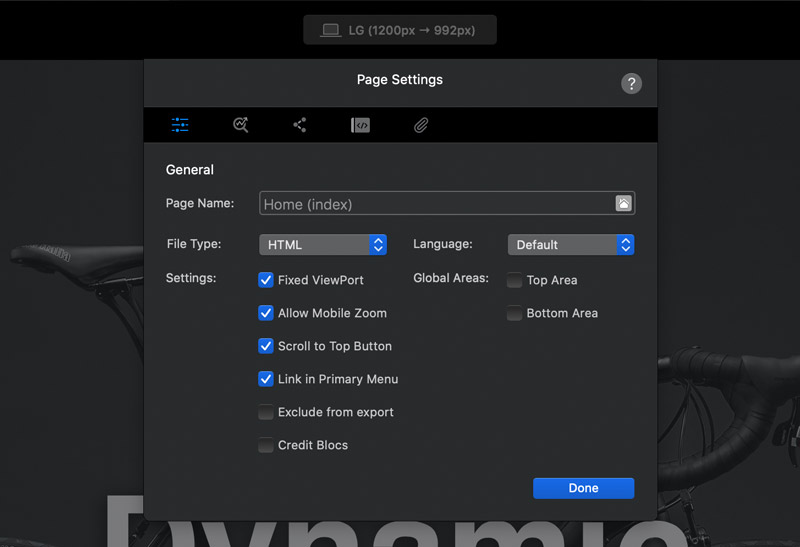800x547 pixels.
Task: Enable the Top Area global area checkbox
Action: (514, 280)
